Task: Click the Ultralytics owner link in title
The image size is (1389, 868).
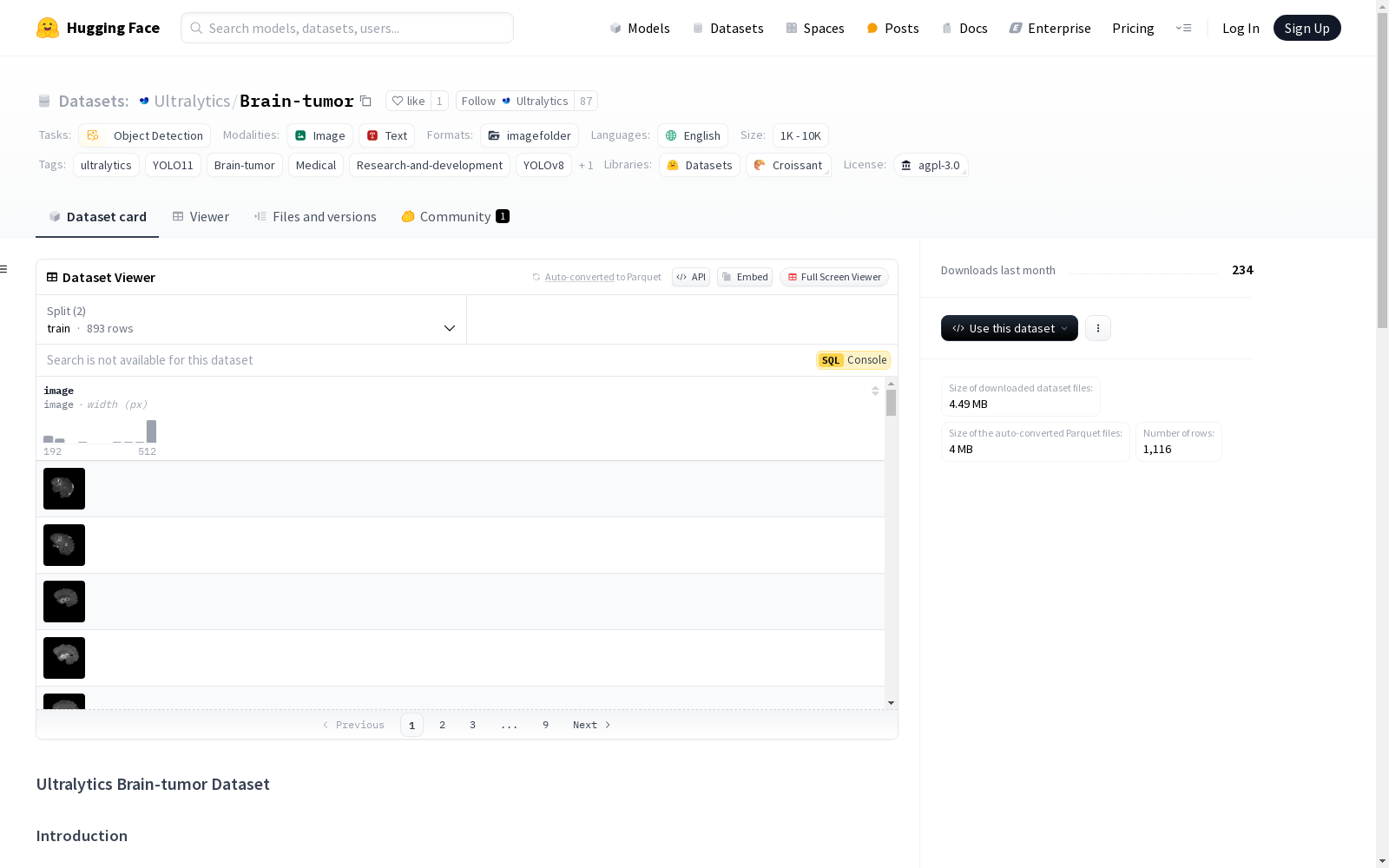Action: coord(192,102)
